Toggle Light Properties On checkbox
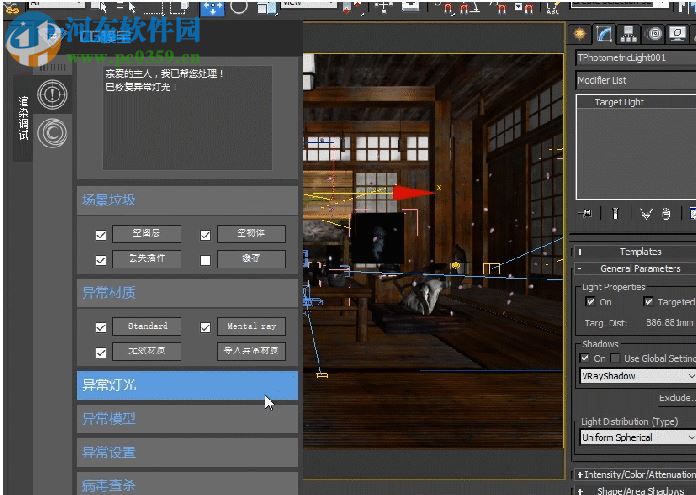This screenshot has height=495, width=696. click(x=590, y=301)
